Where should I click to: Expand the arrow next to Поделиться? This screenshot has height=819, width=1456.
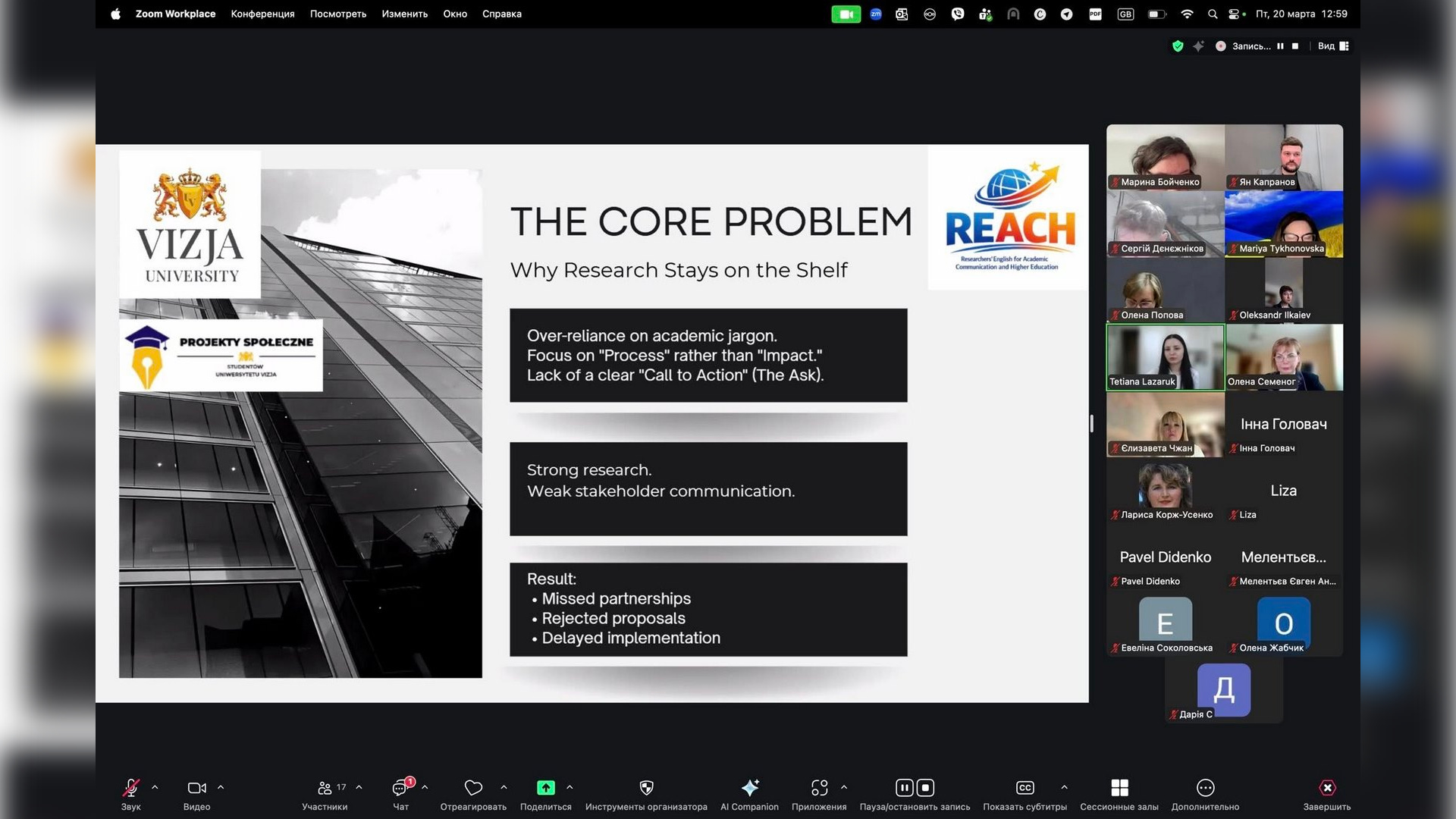[570, 787]
